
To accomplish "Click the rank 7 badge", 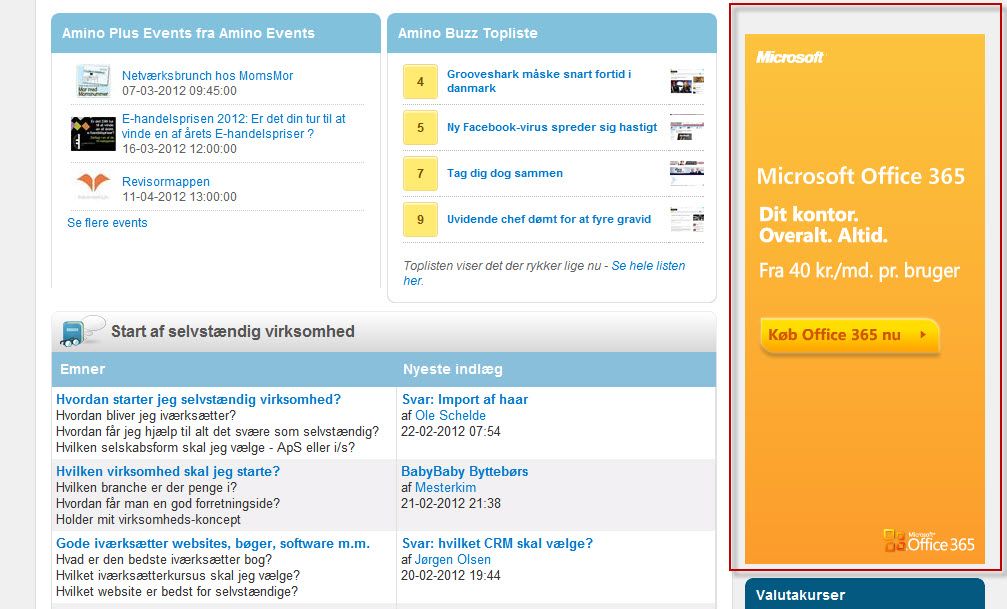I will [x=420, y=173].
